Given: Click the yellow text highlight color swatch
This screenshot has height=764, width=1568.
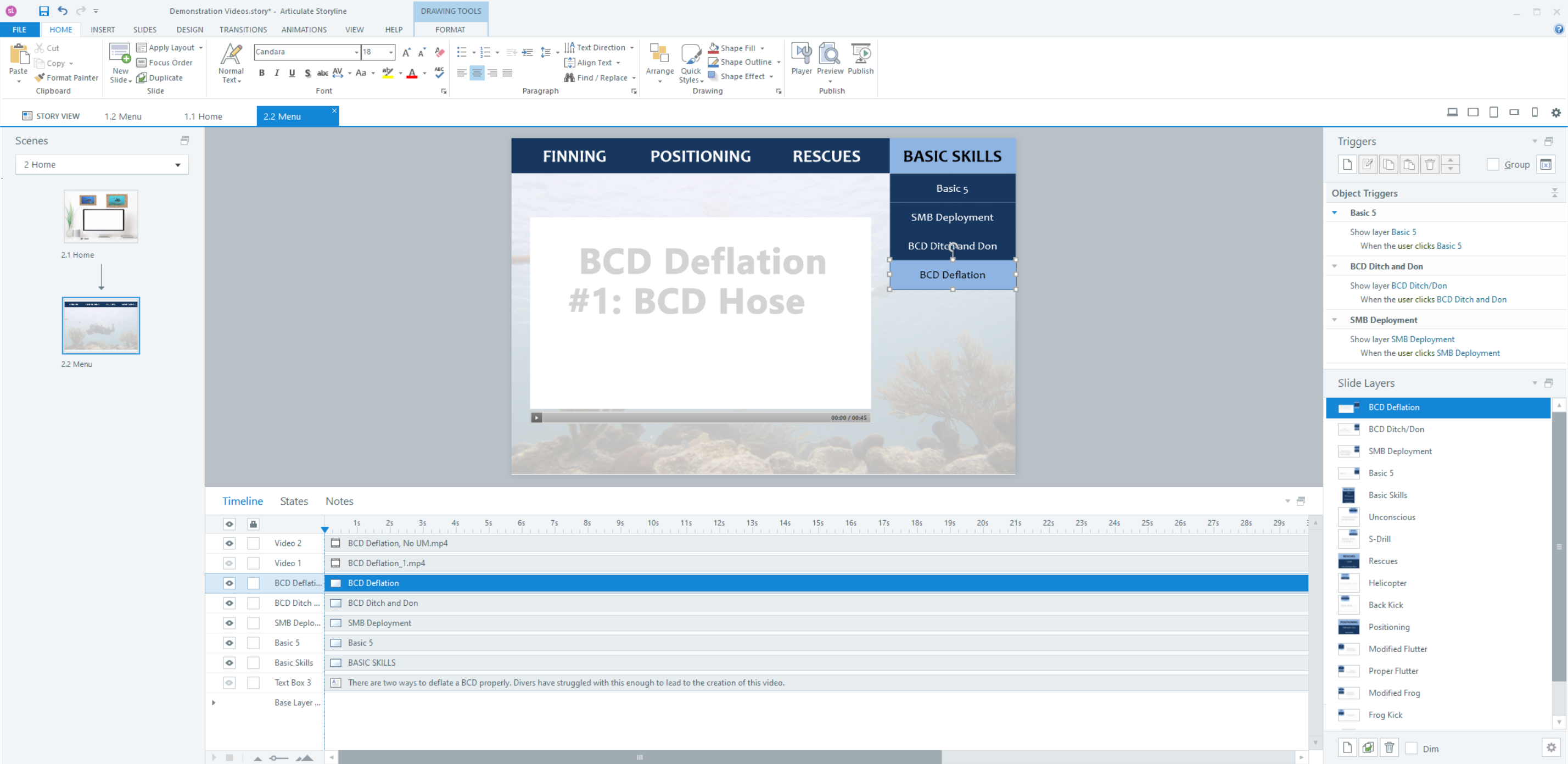Looking at the screenshot, I should [387, 73].
